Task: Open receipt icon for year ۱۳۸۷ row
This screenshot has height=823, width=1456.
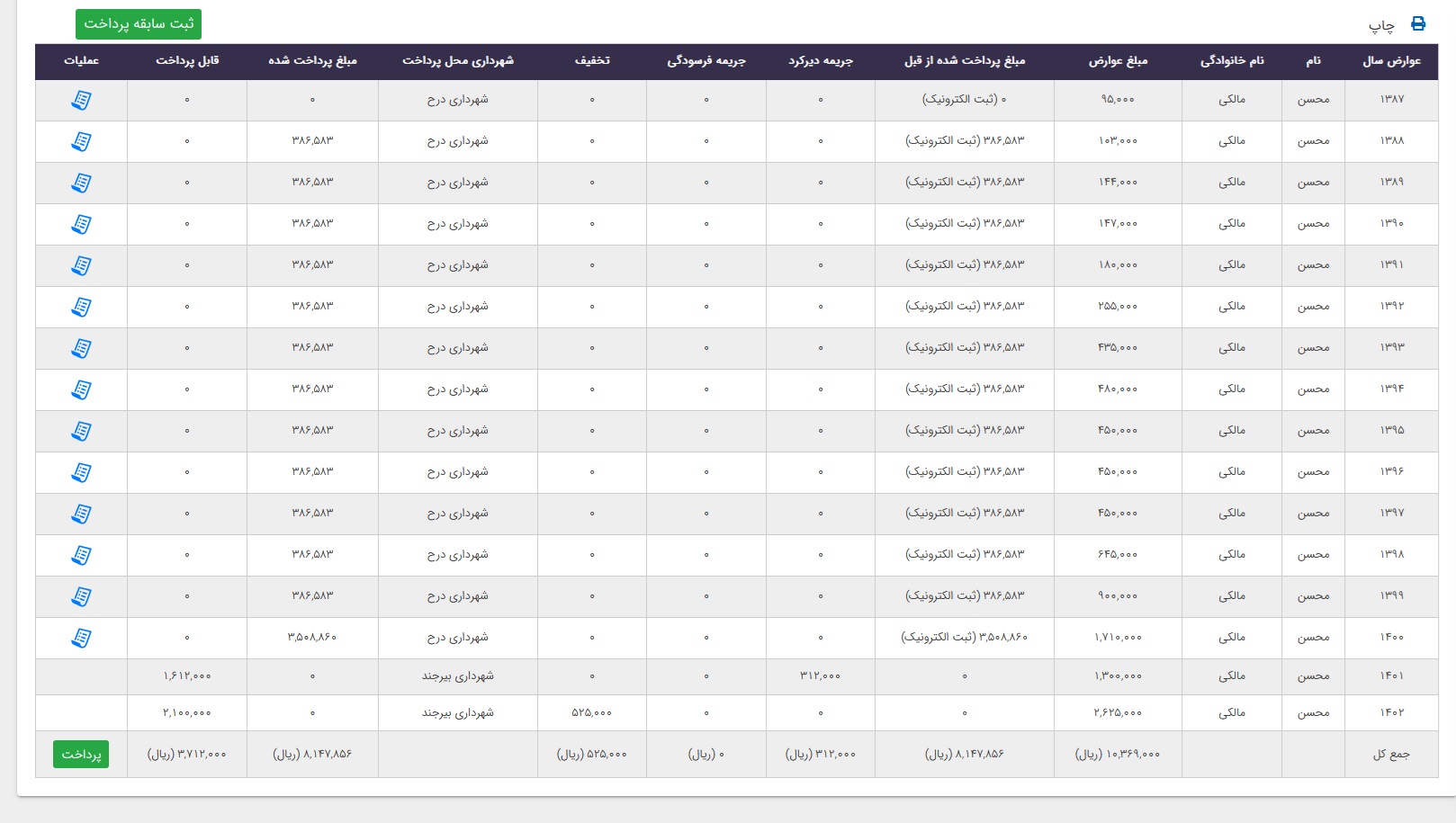Action: coord(81,100)
